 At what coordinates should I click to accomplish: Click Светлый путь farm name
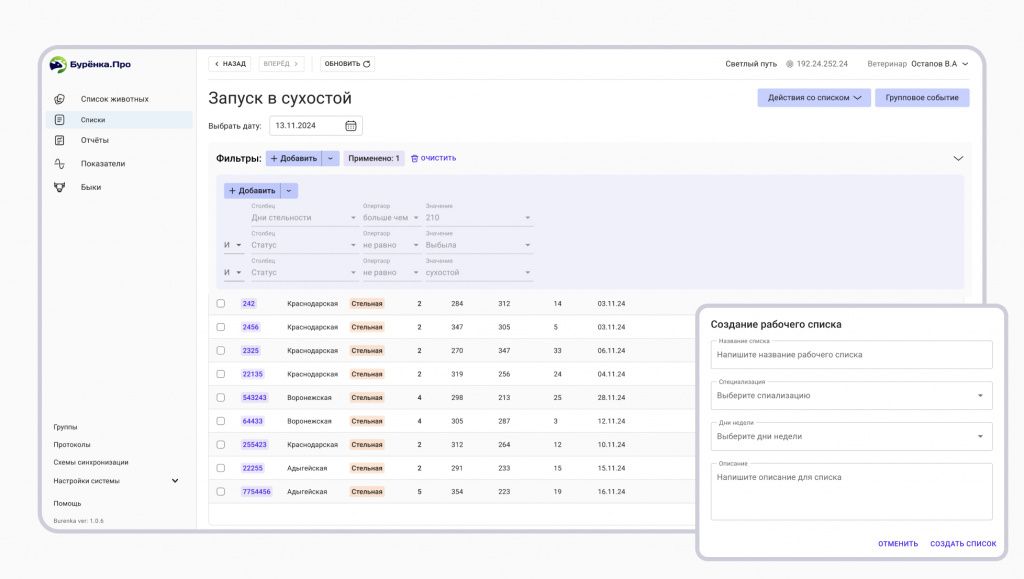pyautogui.click(x=751, y=64)
